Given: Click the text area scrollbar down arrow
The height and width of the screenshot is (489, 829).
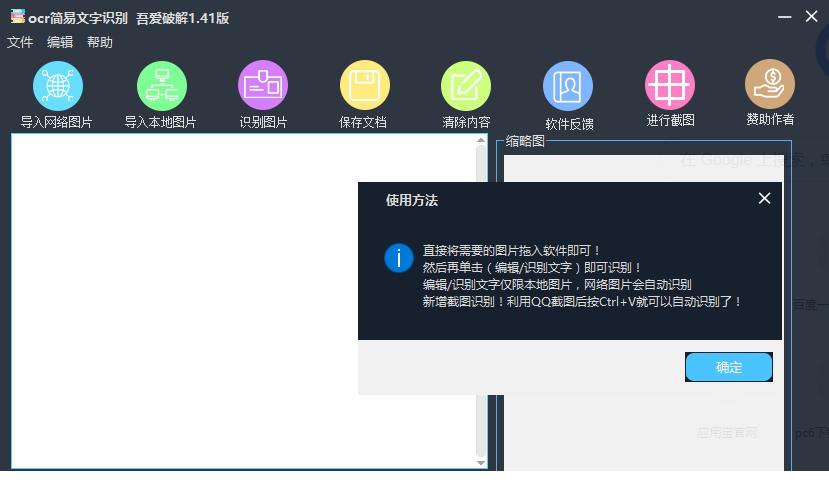Looking at the screenshot, I should (481, 463).
